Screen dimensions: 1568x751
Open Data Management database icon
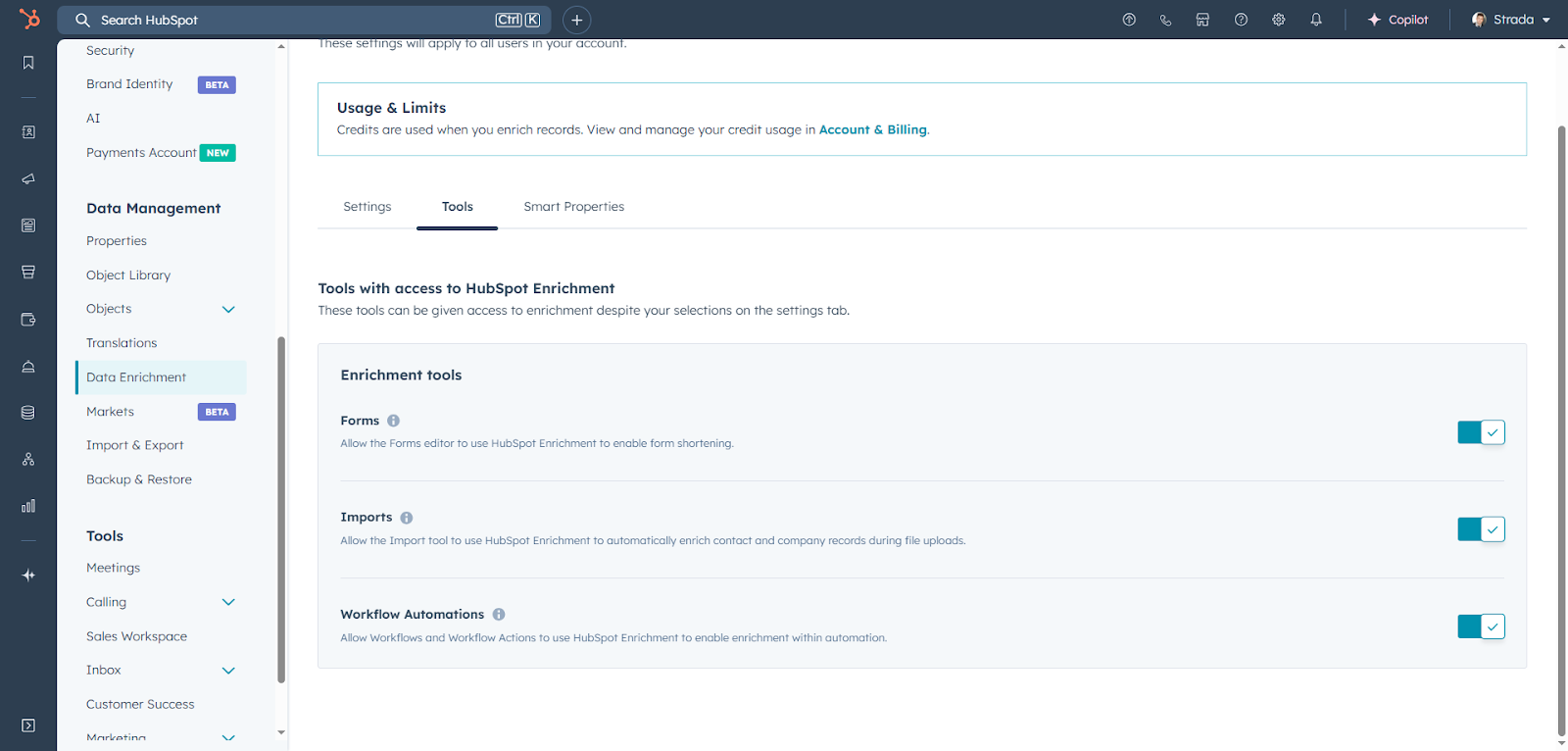(28, 413)
